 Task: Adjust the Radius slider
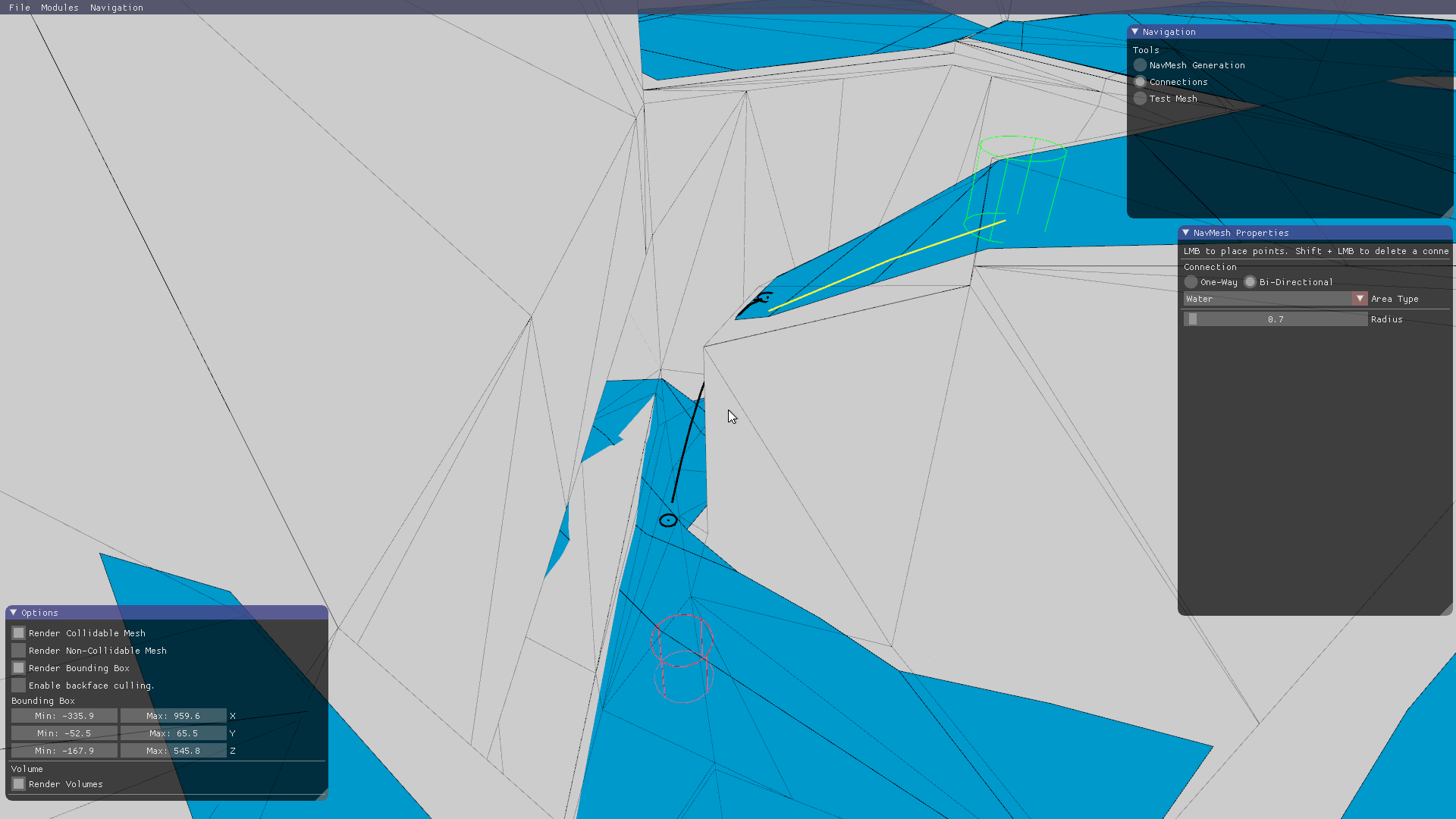pyautogui.click(x=1276, y=319)
